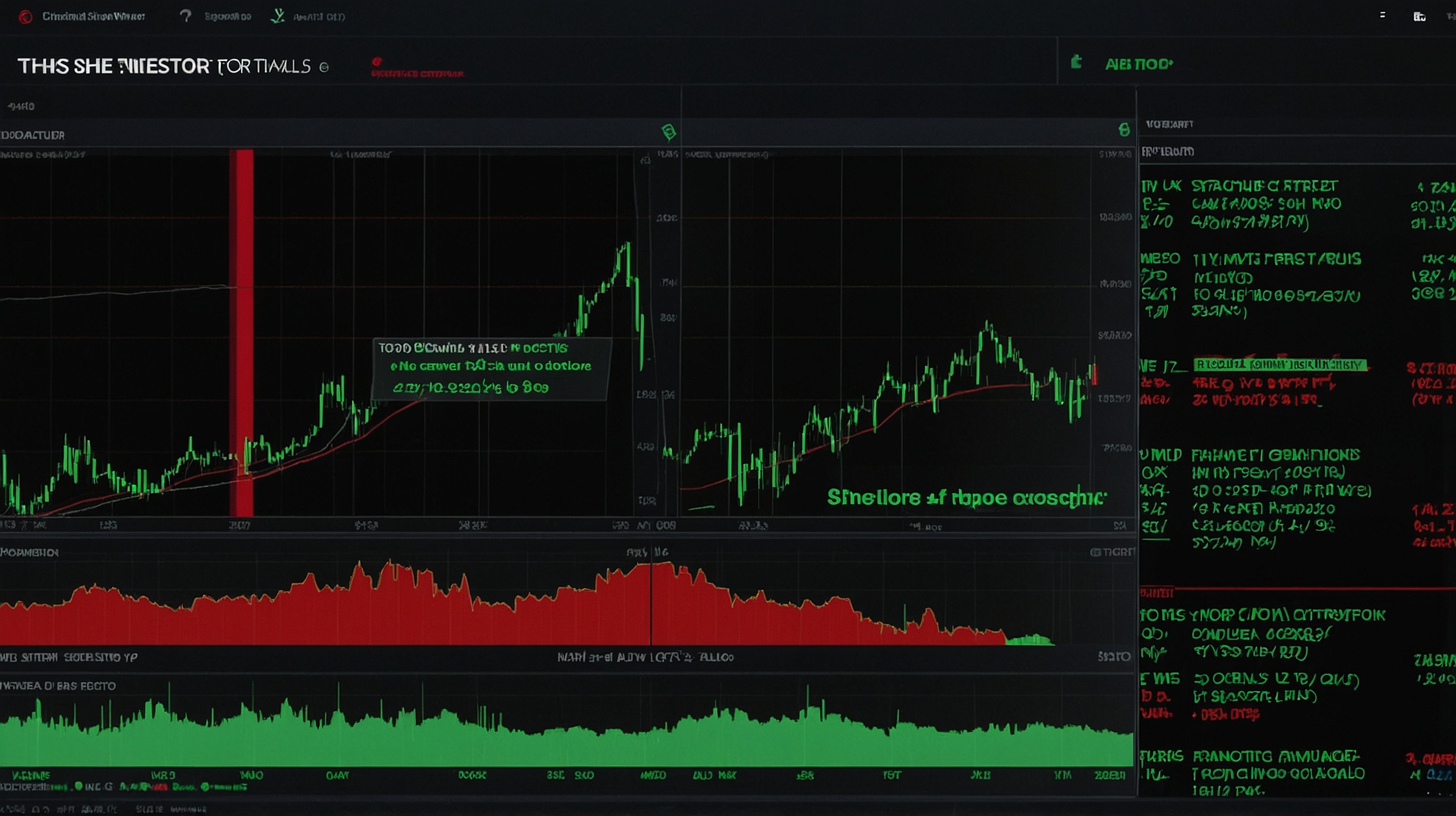Select the FIAHMEIT OBIMHTIONS watchlist entry
The image size is (1456, 816).
[1275, 455]
